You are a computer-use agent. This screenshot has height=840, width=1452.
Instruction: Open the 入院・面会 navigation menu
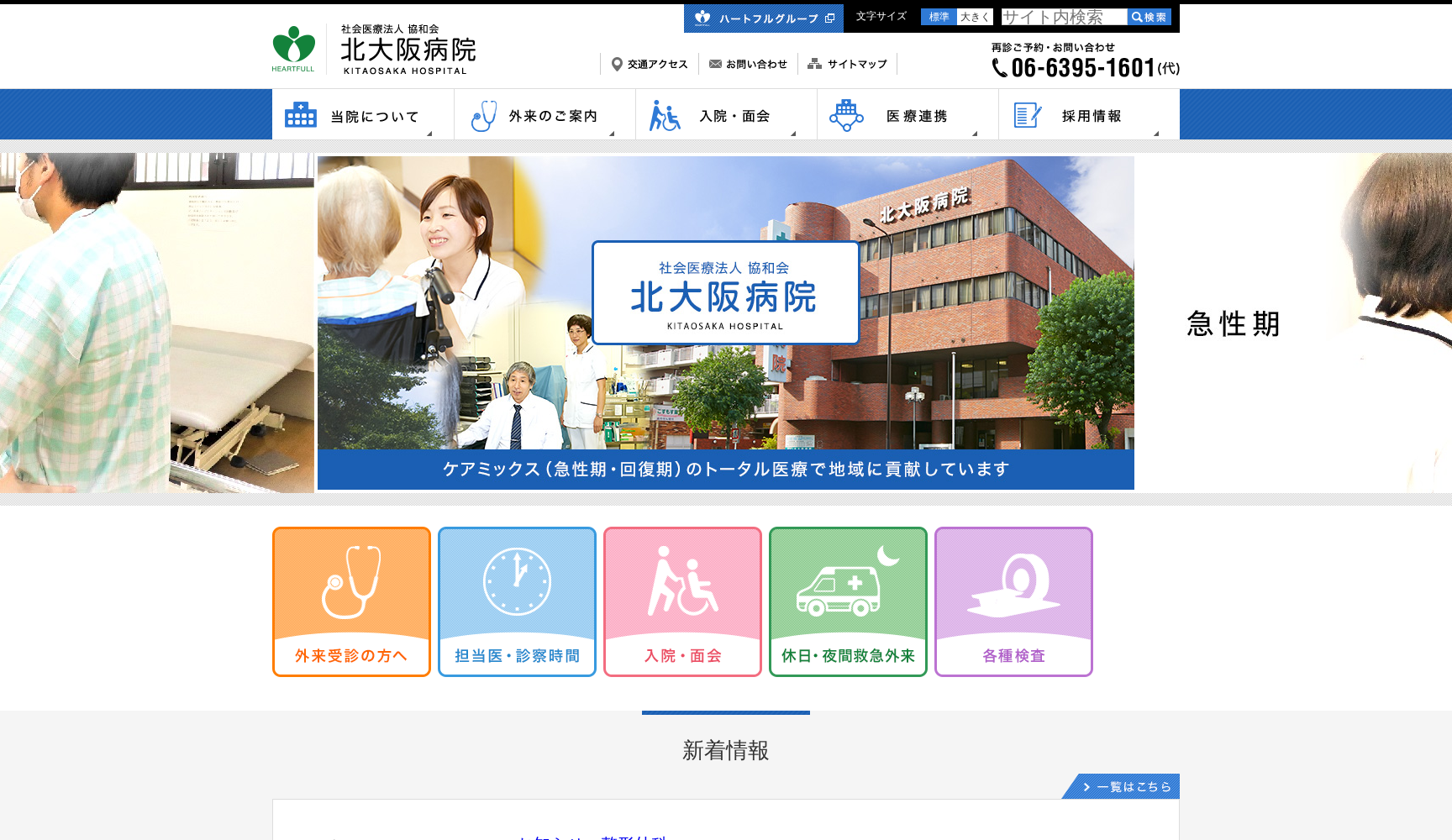pos(726,115)
